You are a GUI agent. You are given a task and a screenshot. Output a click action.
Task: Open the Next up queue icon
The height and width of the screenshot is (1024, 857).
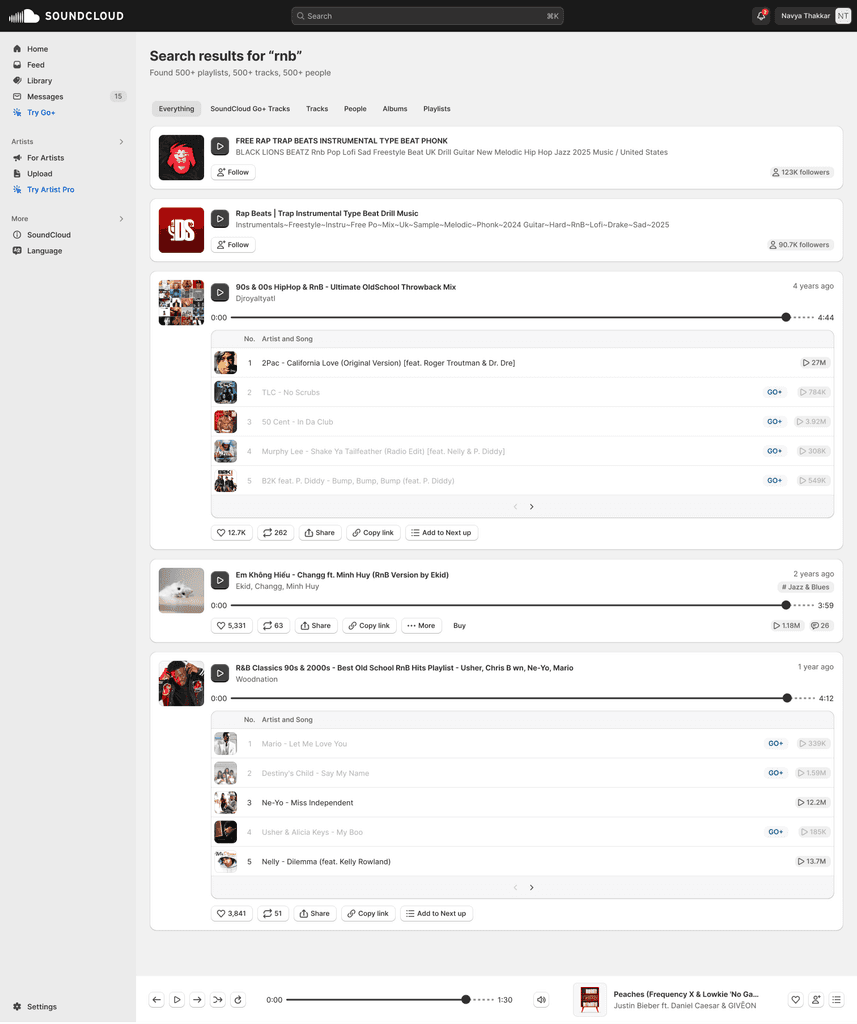tap(836, 1000)
